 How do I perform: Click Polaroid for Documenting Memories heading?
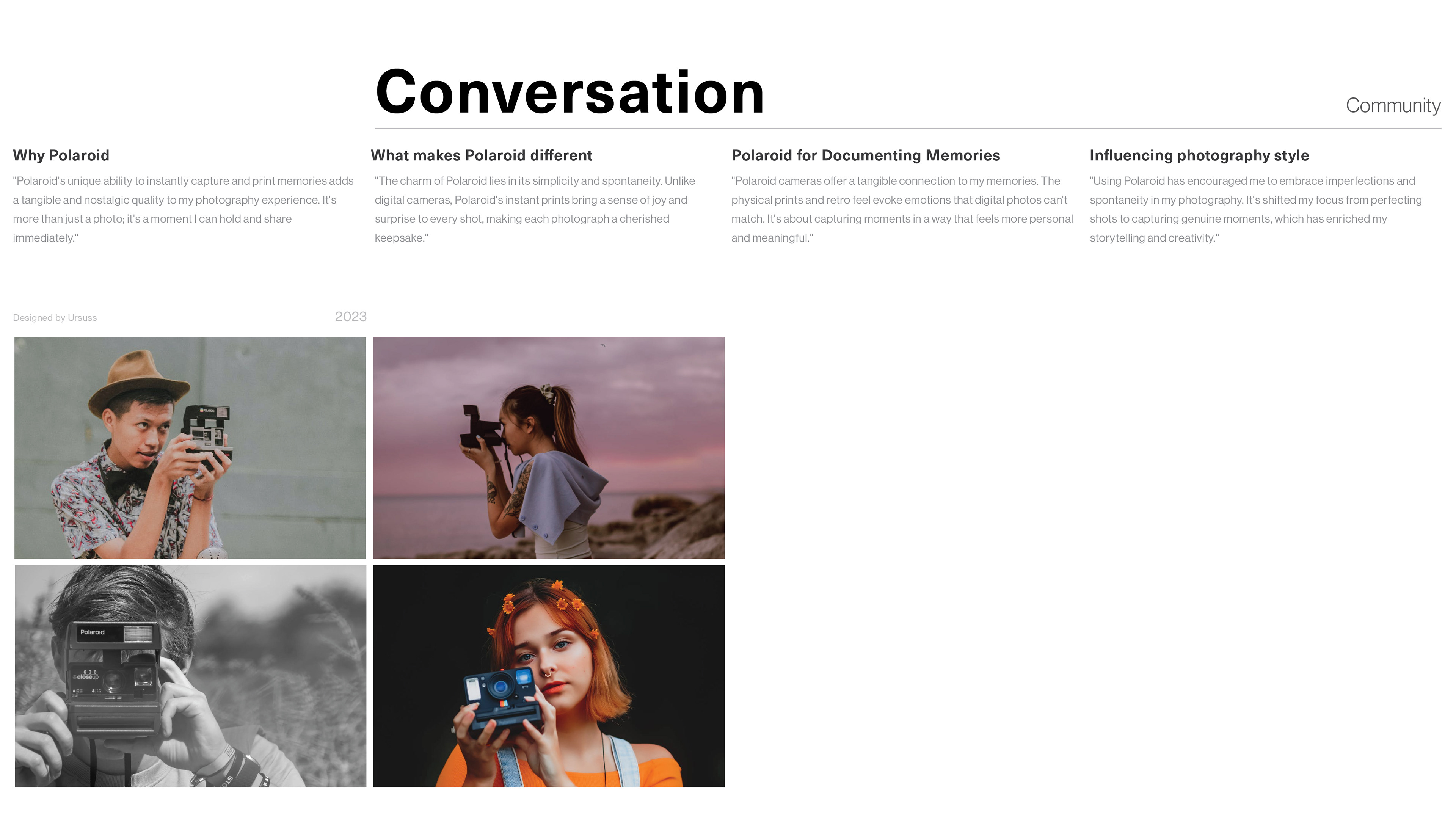(865, 155)
